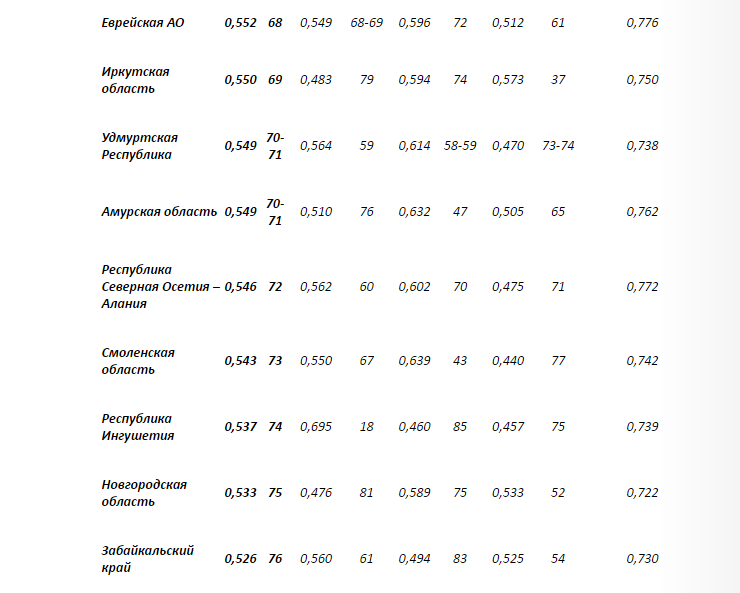Click the Удмуртская Республика region name
Viewport: 740px width, 593px height.
point(140,146)
